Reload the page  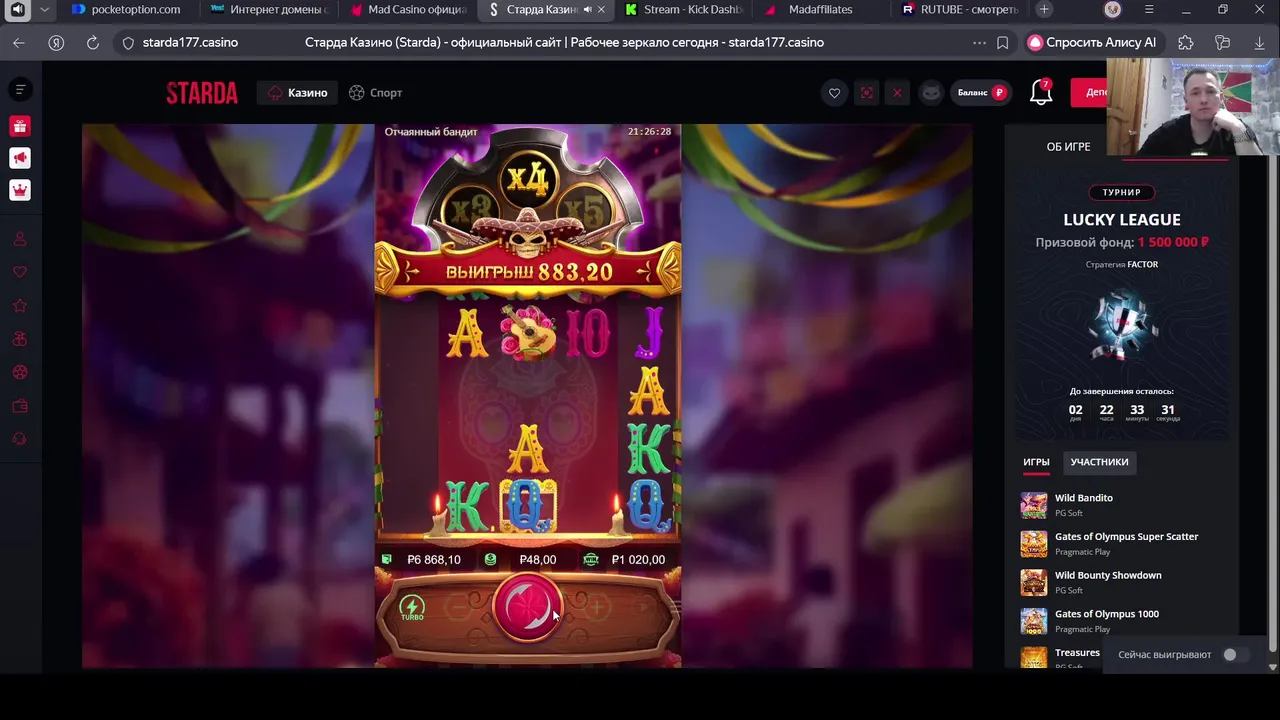tap(93, 43)
